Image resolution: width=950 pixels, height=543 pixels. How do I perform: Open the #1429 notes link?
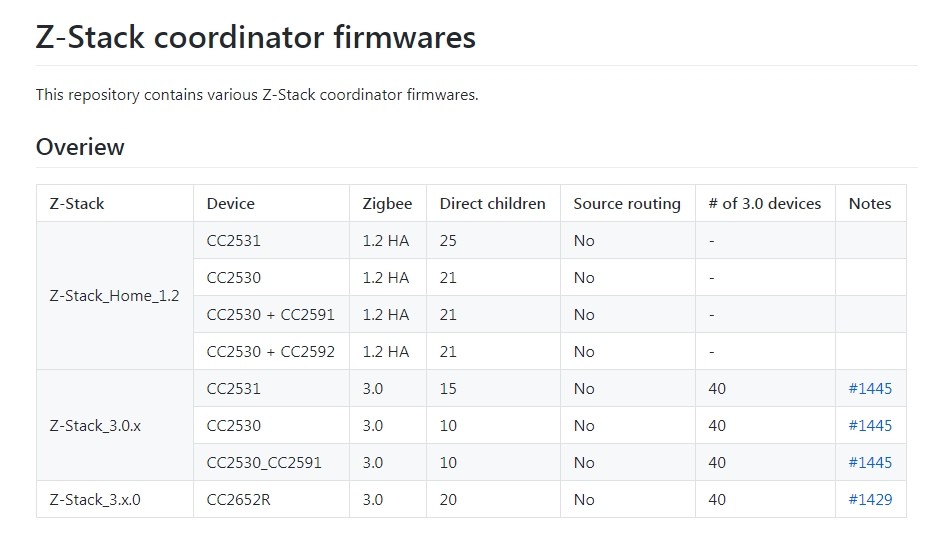coord(870,499)
